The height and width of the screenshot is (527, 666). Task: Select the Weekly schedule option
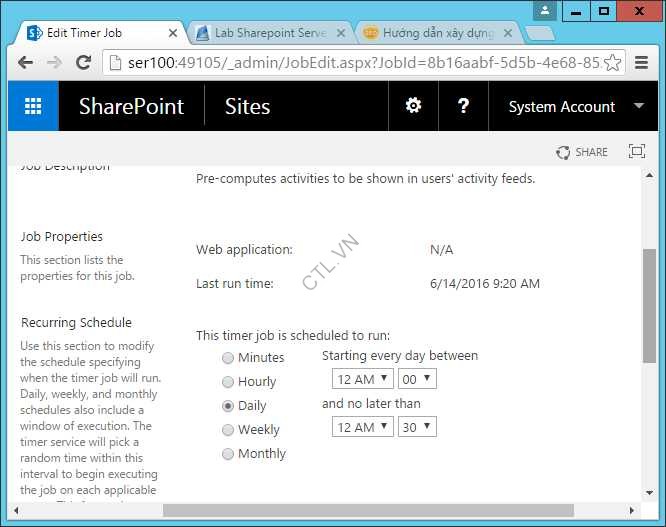point(229,430)
